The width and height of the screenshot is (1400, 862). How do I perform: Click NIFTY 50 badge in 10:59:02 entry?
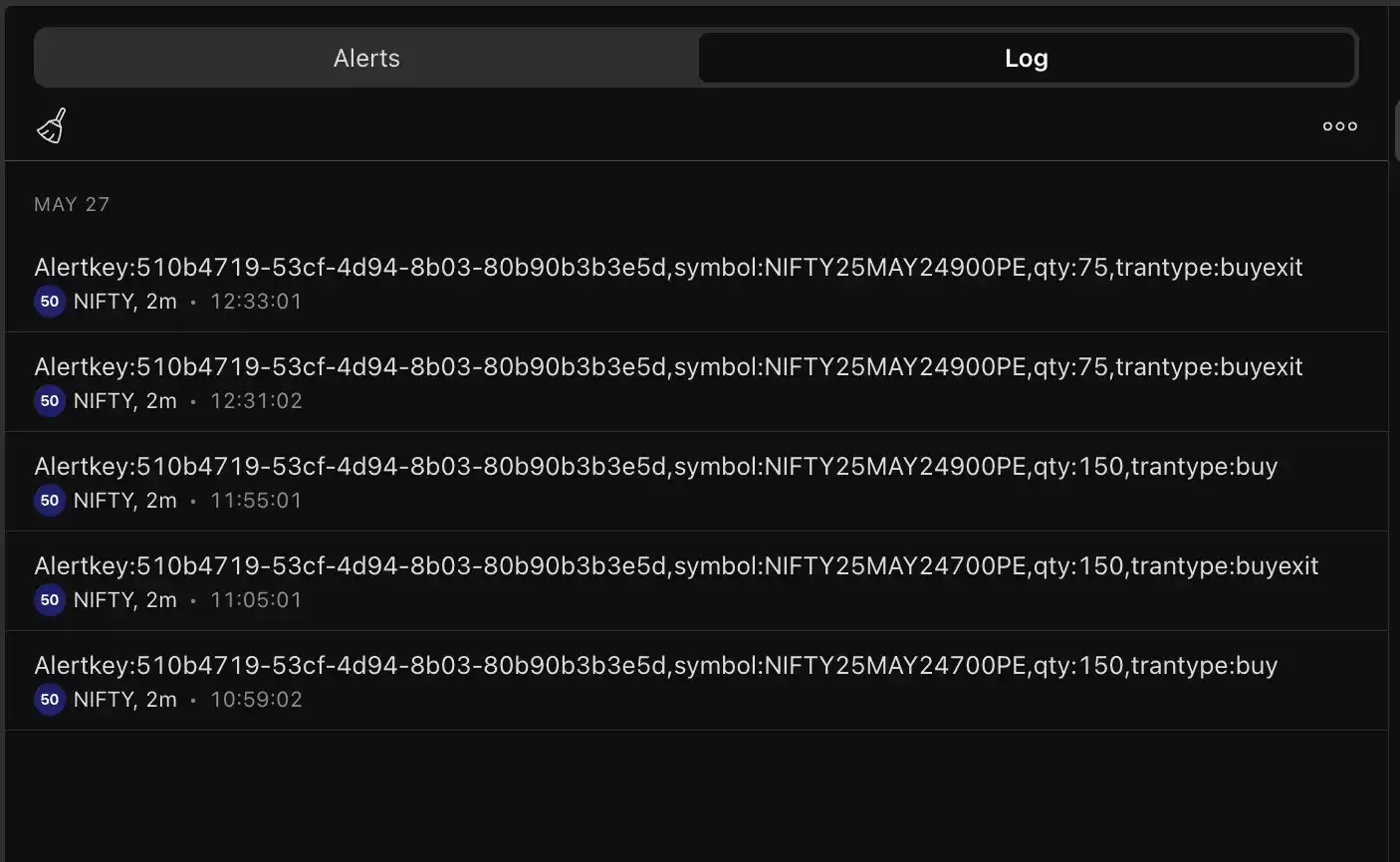pos(50,700)
